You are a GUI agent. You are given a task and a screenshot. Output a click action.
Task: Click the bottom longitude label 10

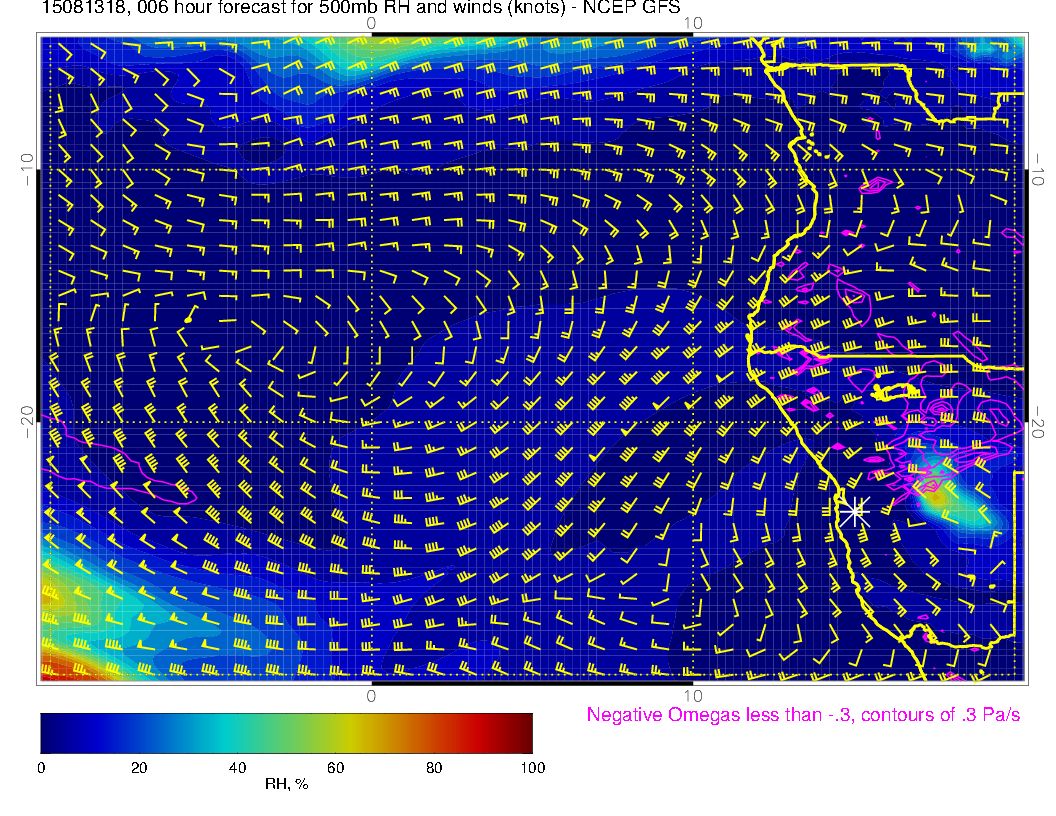point(693,696)
